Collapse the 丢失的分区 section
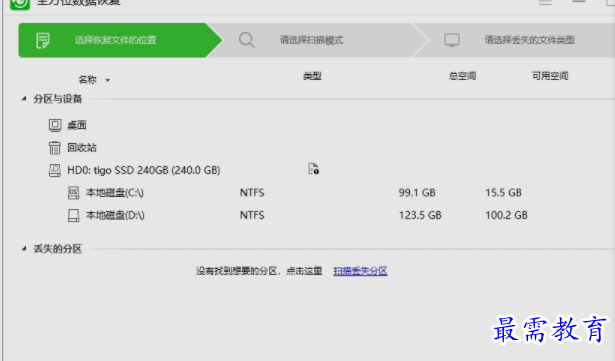The height and width of the screenshot is (361, 615). pyautogui.click(x=24, y=248)
